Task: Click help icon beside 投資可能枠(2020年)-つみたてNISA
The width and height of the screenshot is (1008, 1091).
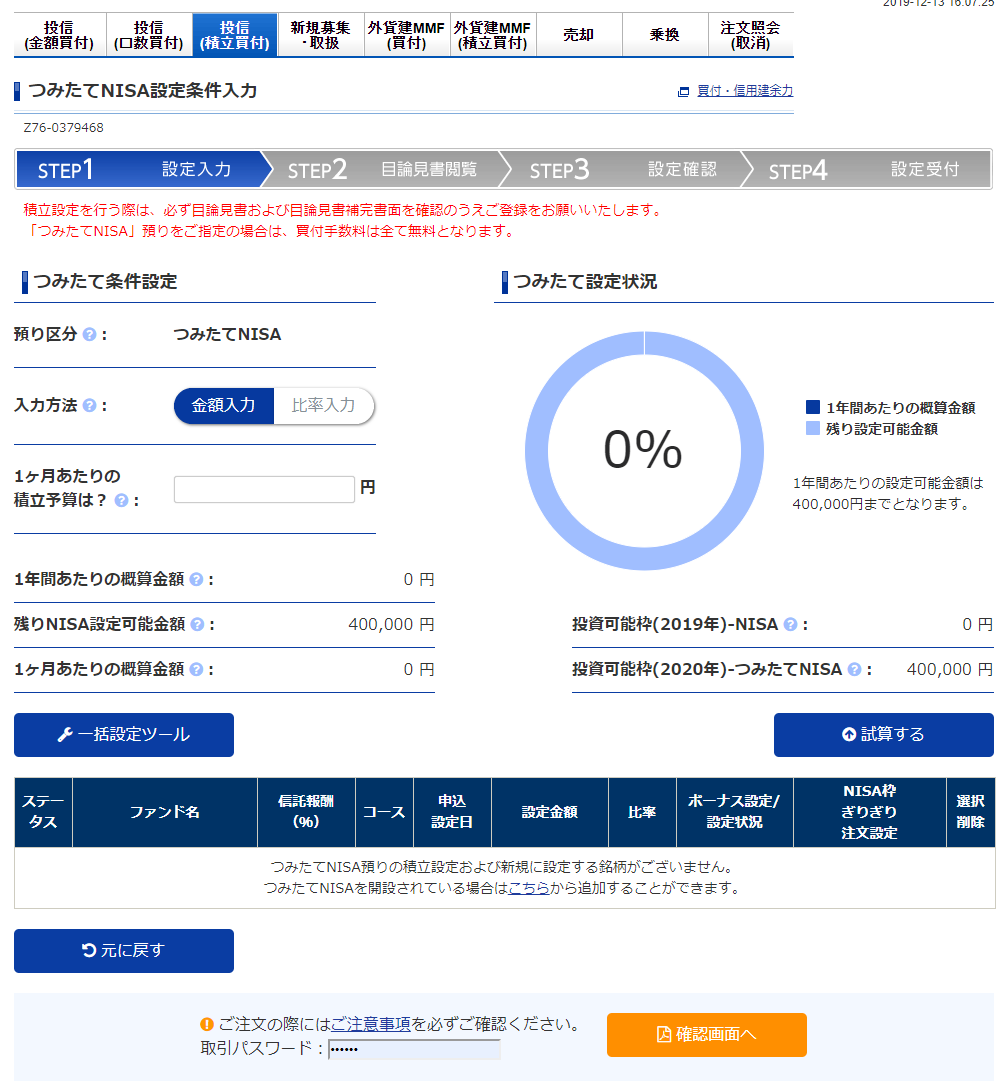Action: pyautogui.click(x=854, y=669)
